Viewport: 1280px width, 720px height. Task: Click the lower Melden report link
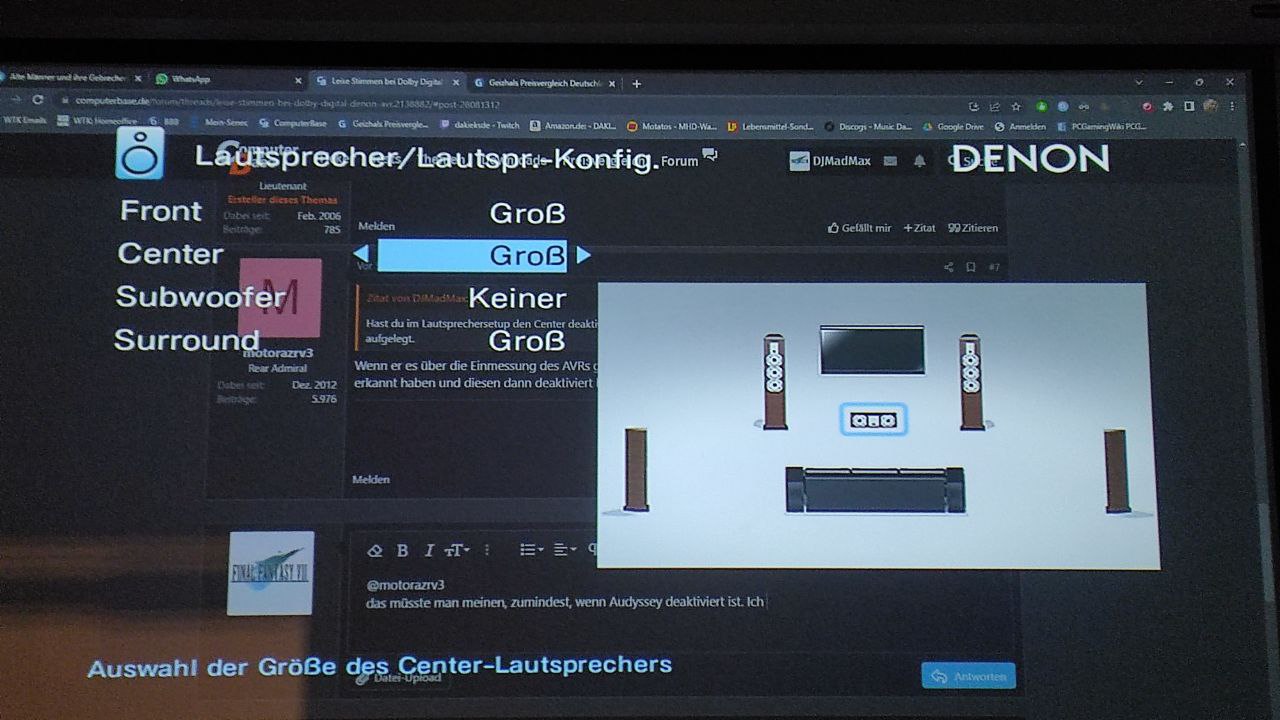371,480
